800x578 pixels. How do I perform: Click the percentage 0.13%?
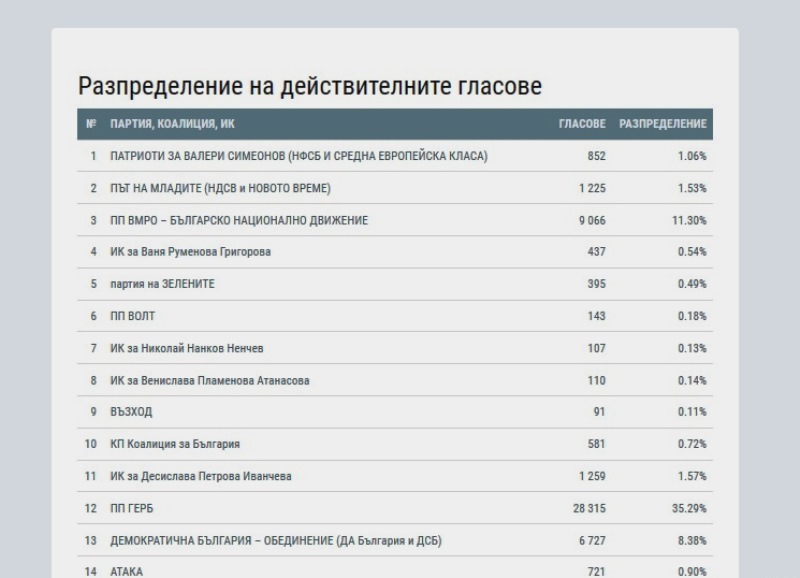pos(692,348)
